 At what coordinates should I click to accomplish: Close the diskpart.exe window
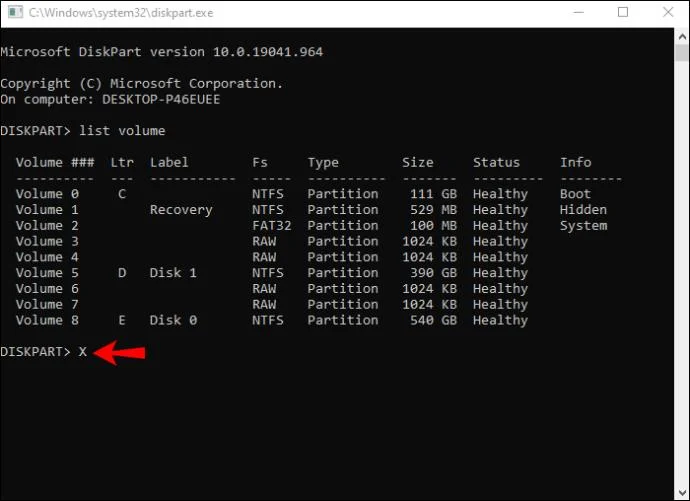pos(668,12)
